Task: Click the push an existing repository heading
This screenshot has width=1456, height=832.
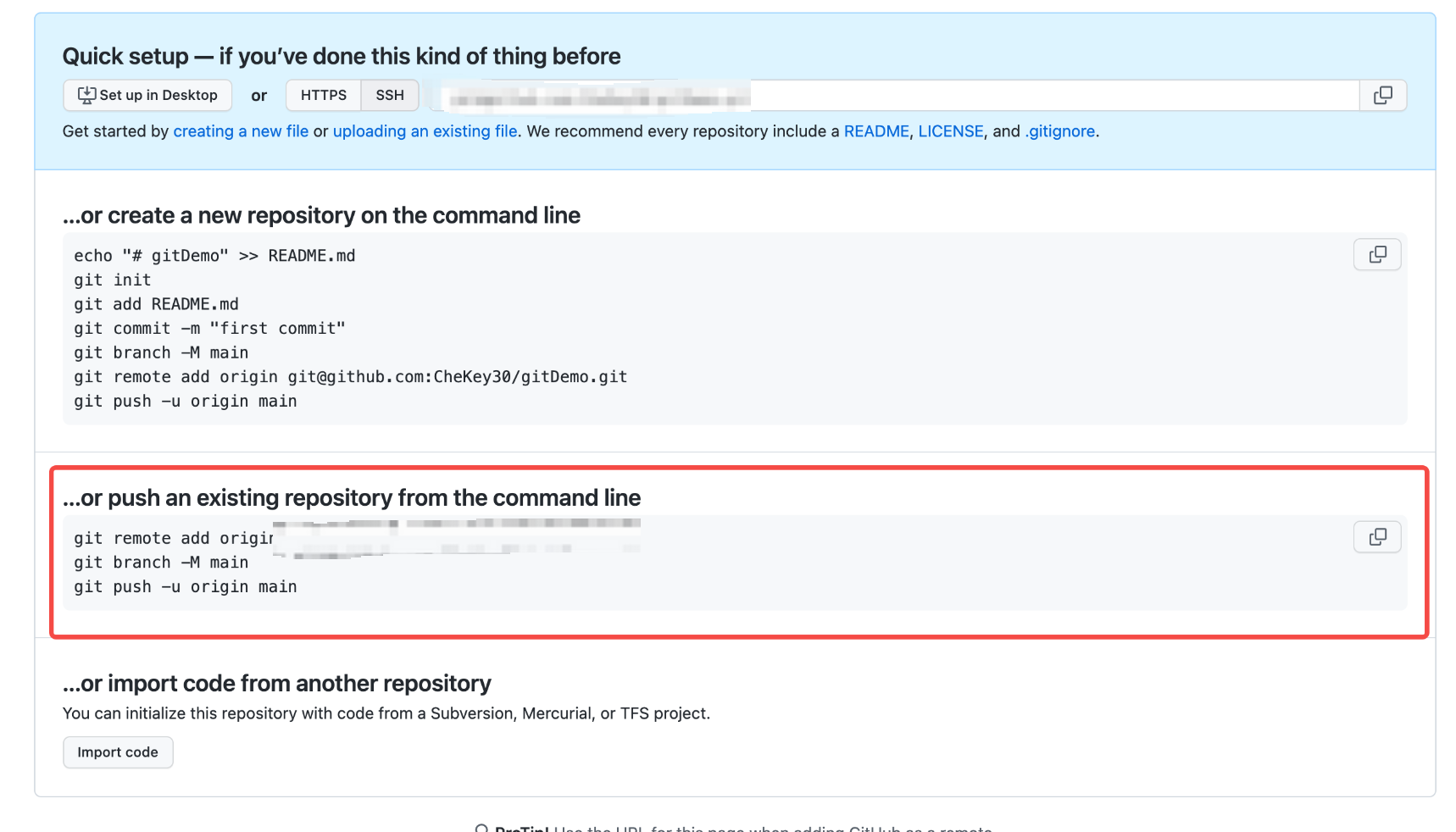Action: click(x=352, y=497)
